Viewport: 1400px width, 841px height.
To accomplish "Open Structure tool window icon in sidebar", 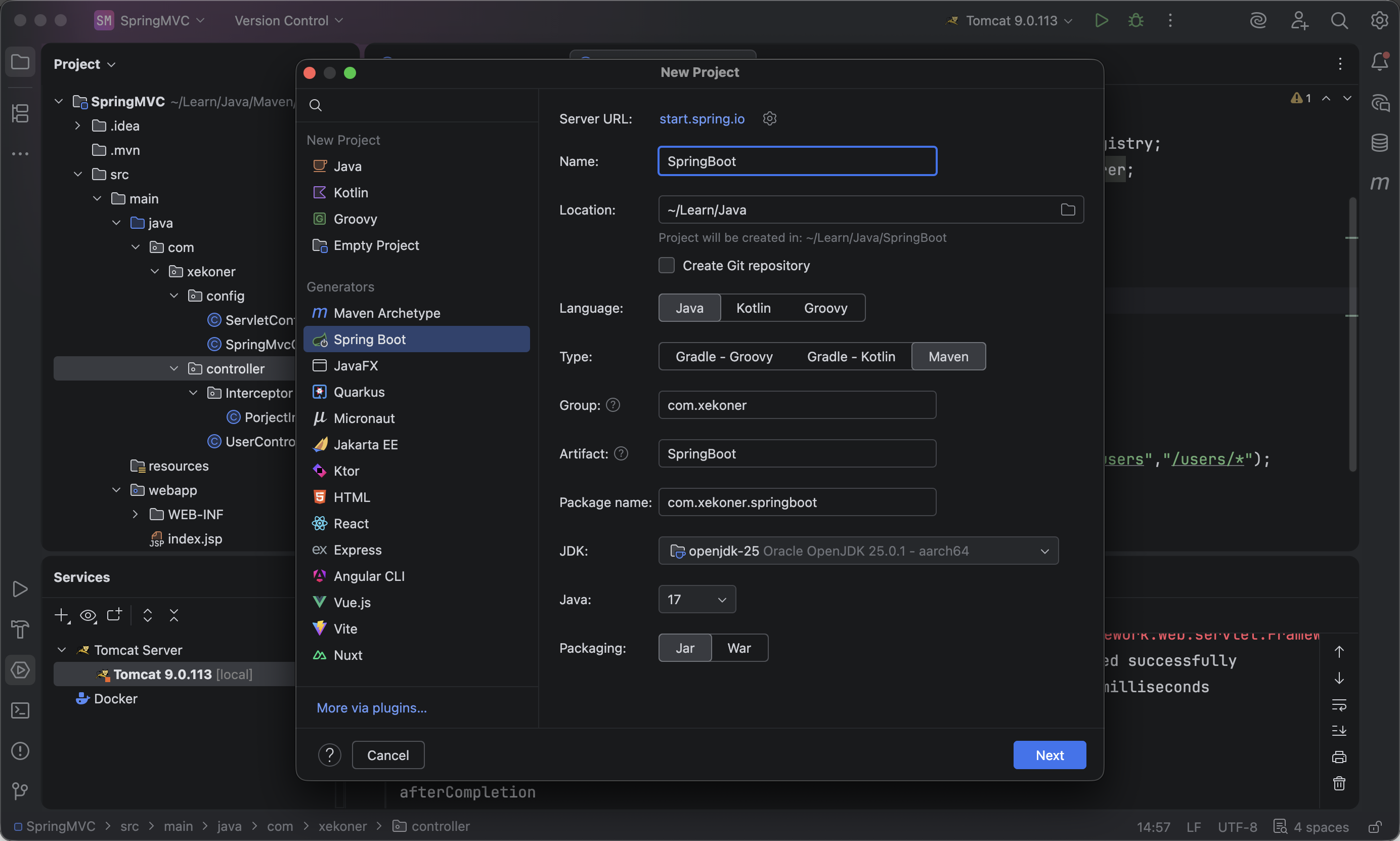I will tap(20, 113).
